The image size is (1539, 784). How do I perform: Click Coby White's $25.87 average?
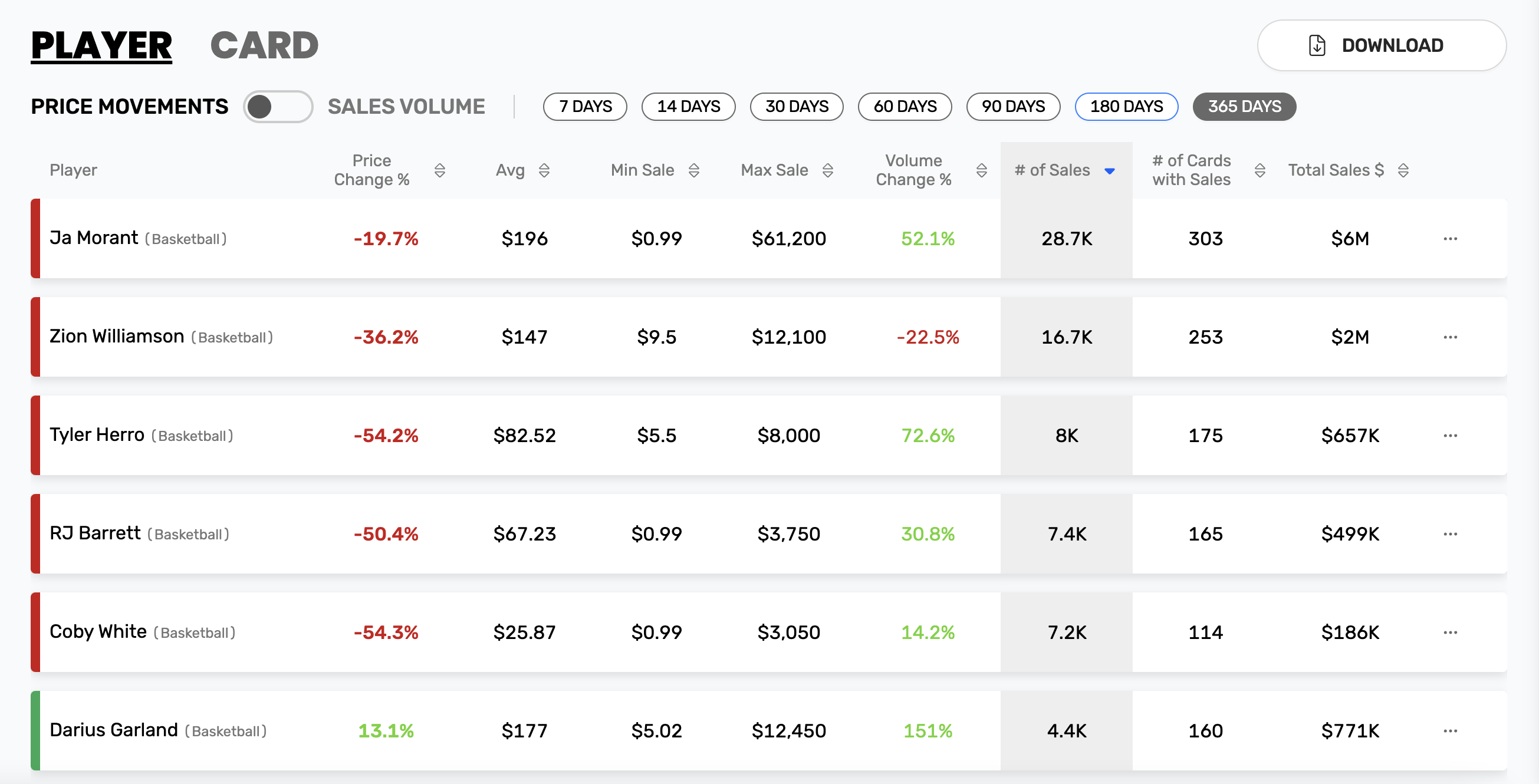[525, 633]
